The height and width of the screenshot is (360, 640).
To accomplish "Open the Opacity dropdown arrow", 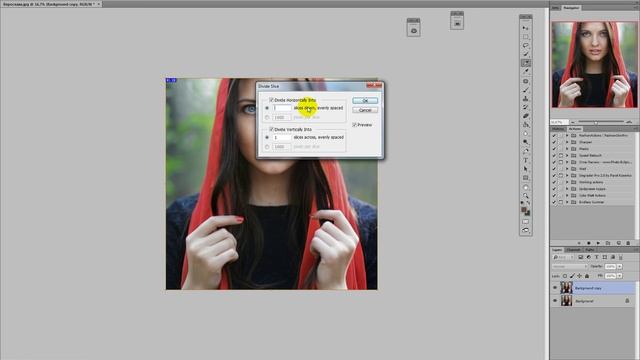I will [620, 267].
